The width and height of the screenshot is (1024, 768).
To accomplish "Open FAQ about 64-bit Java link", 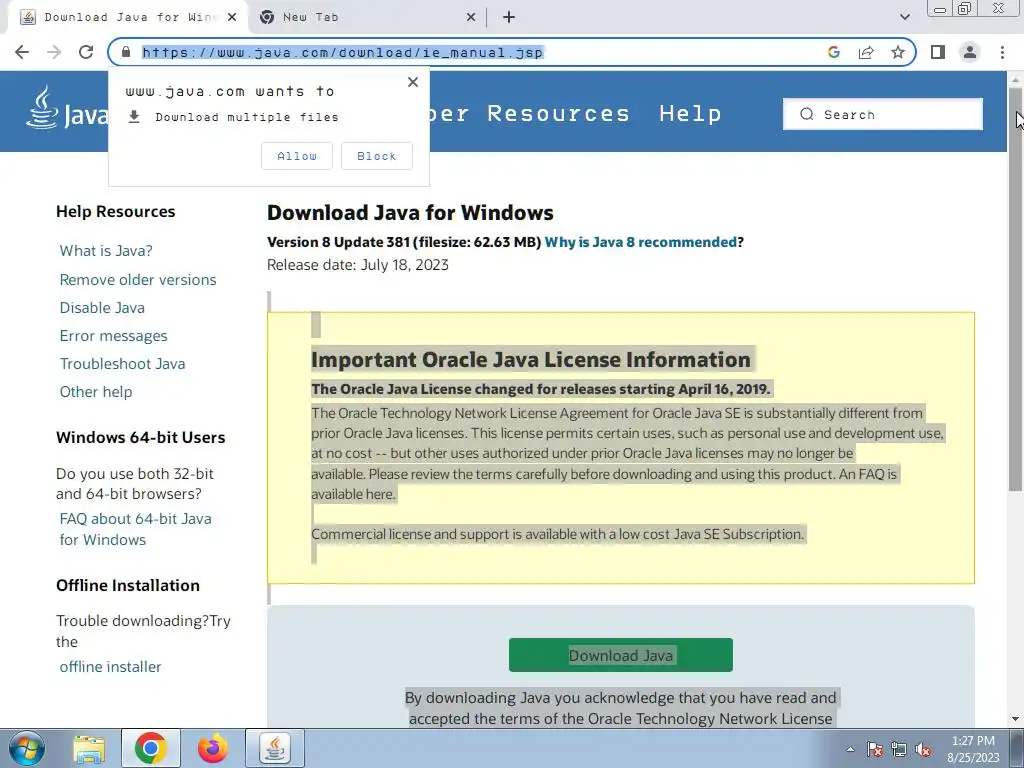I will point(135,529).
